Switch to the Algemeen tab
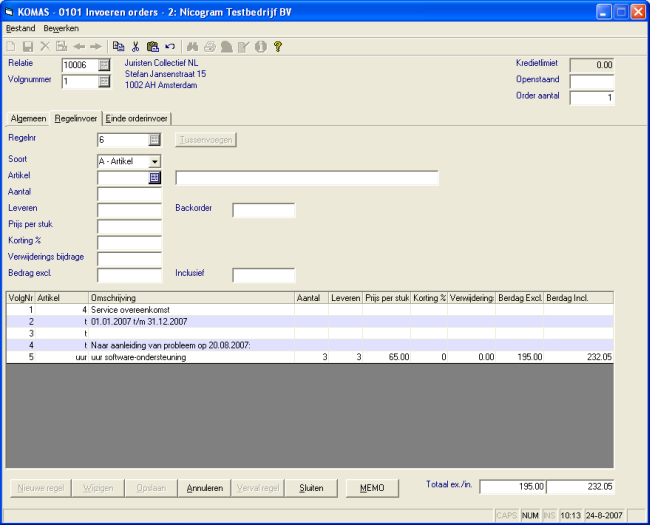 pyautogui.click(x=28, y=119)
